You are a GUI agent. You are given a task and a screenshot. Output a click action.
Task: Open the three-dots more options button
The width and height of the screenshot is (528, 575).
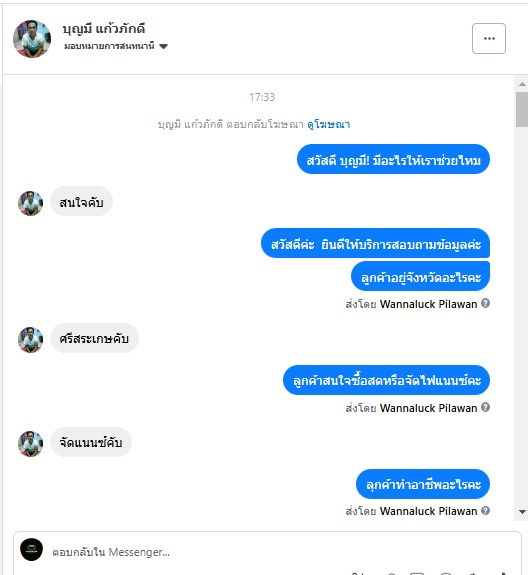(x=489, y=39)
